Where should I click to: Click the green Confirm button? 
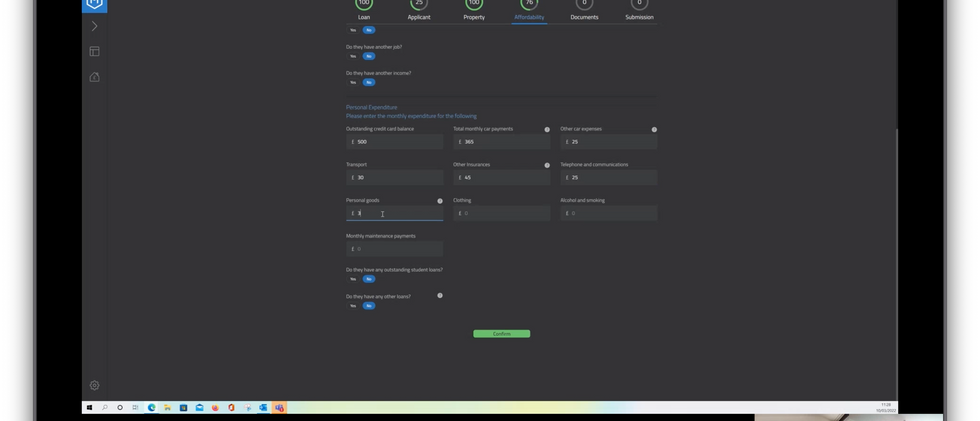click(x=502, y=334)
